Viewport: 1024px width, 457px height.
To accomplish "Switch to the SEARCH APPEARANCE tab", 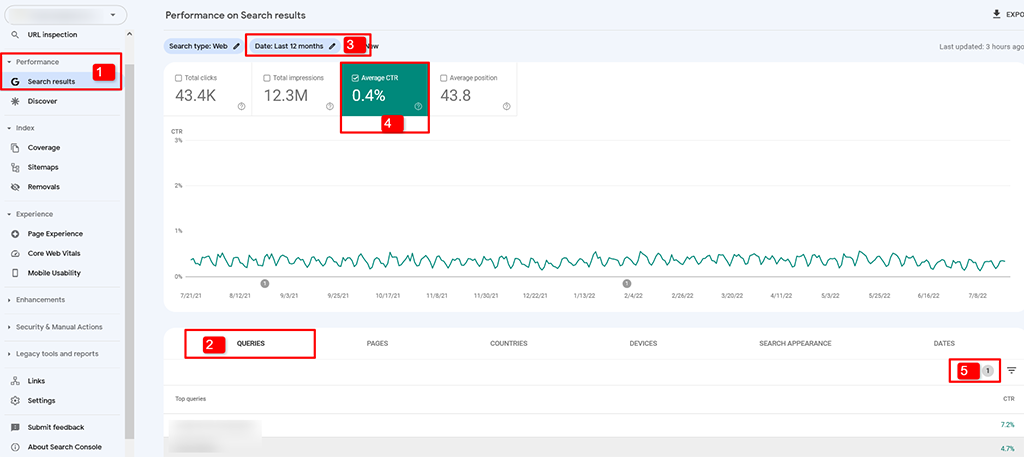I will [x=795, y=343].
